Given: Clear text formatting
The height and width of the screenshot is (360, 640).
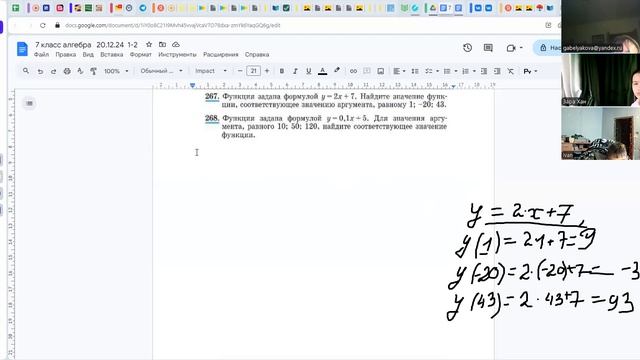Looking at the screenshot, I should tap(510, 71).
